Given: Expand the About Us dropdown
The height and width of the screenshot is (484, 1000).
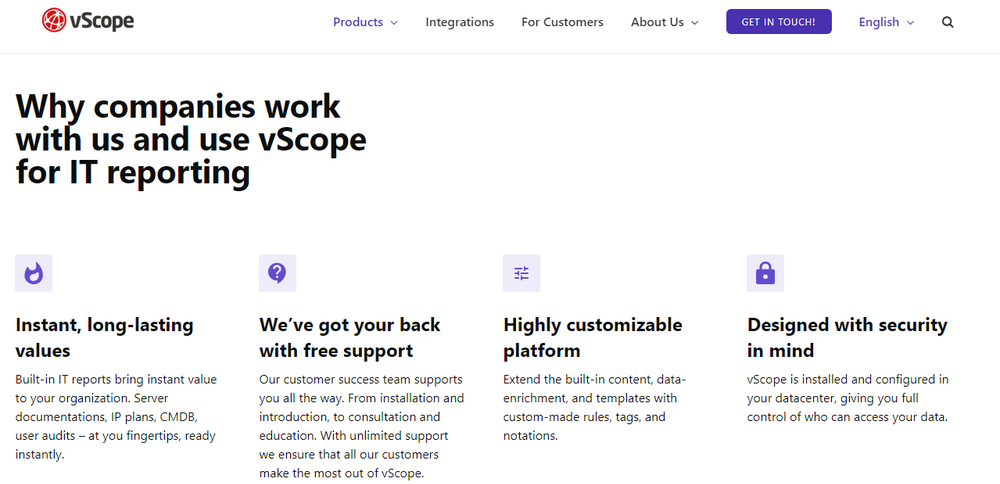Looking at the screenshot, I should coord(665,22).
